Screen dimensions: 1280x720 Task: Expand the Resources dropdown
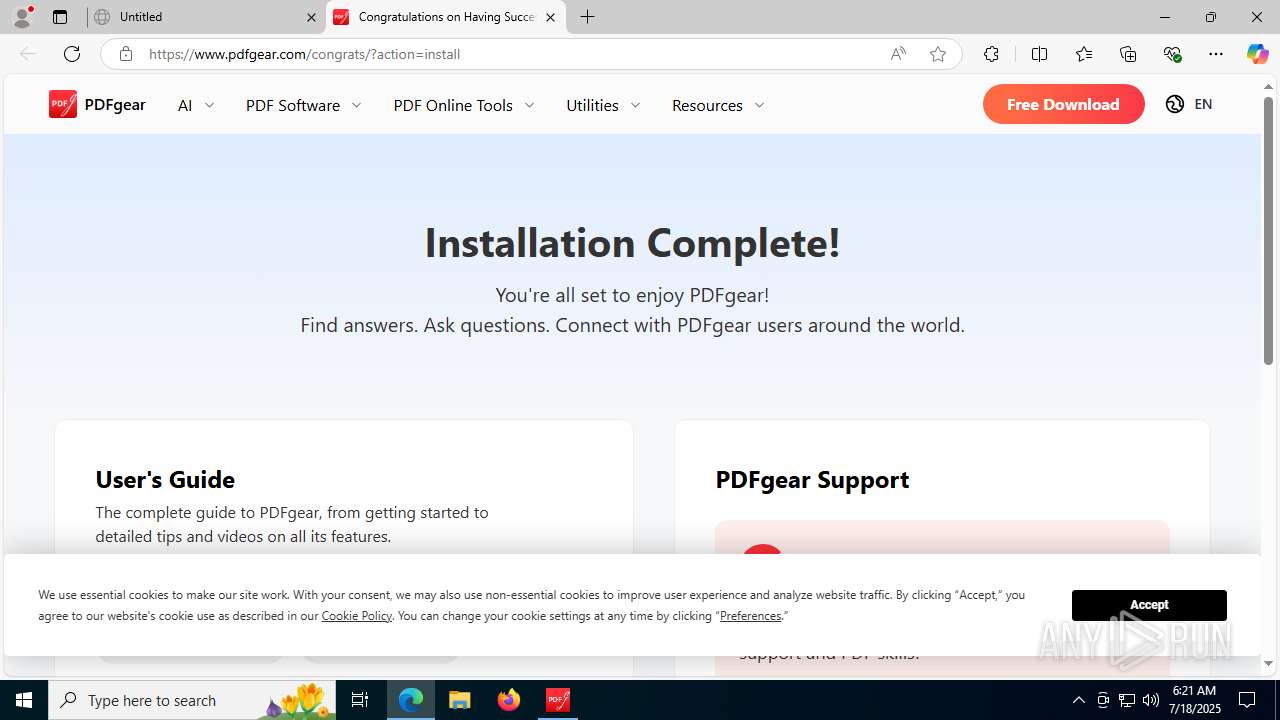point(718,105)
